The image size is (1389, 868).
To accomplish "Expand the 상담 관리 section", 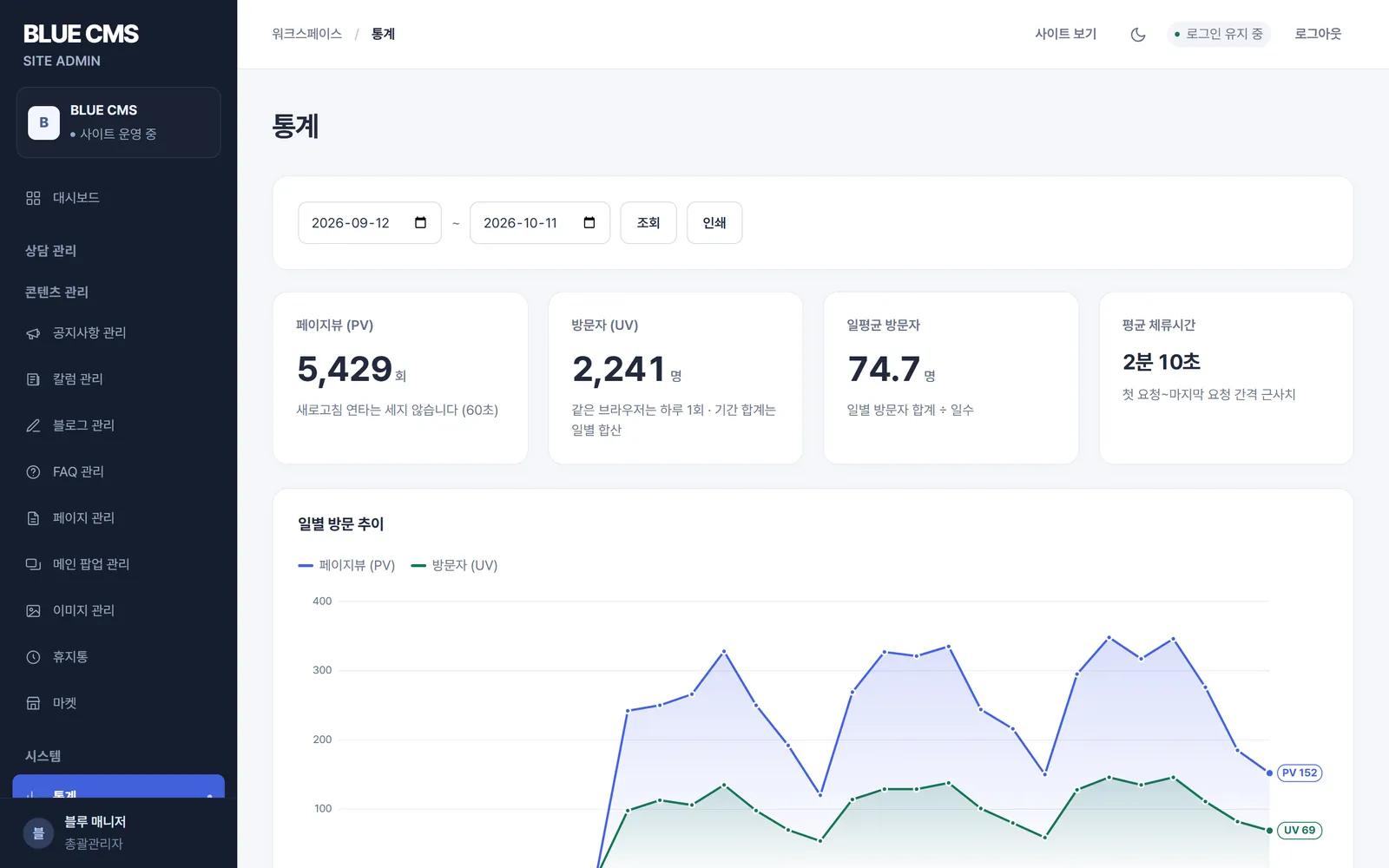I will tap(50, 251).
